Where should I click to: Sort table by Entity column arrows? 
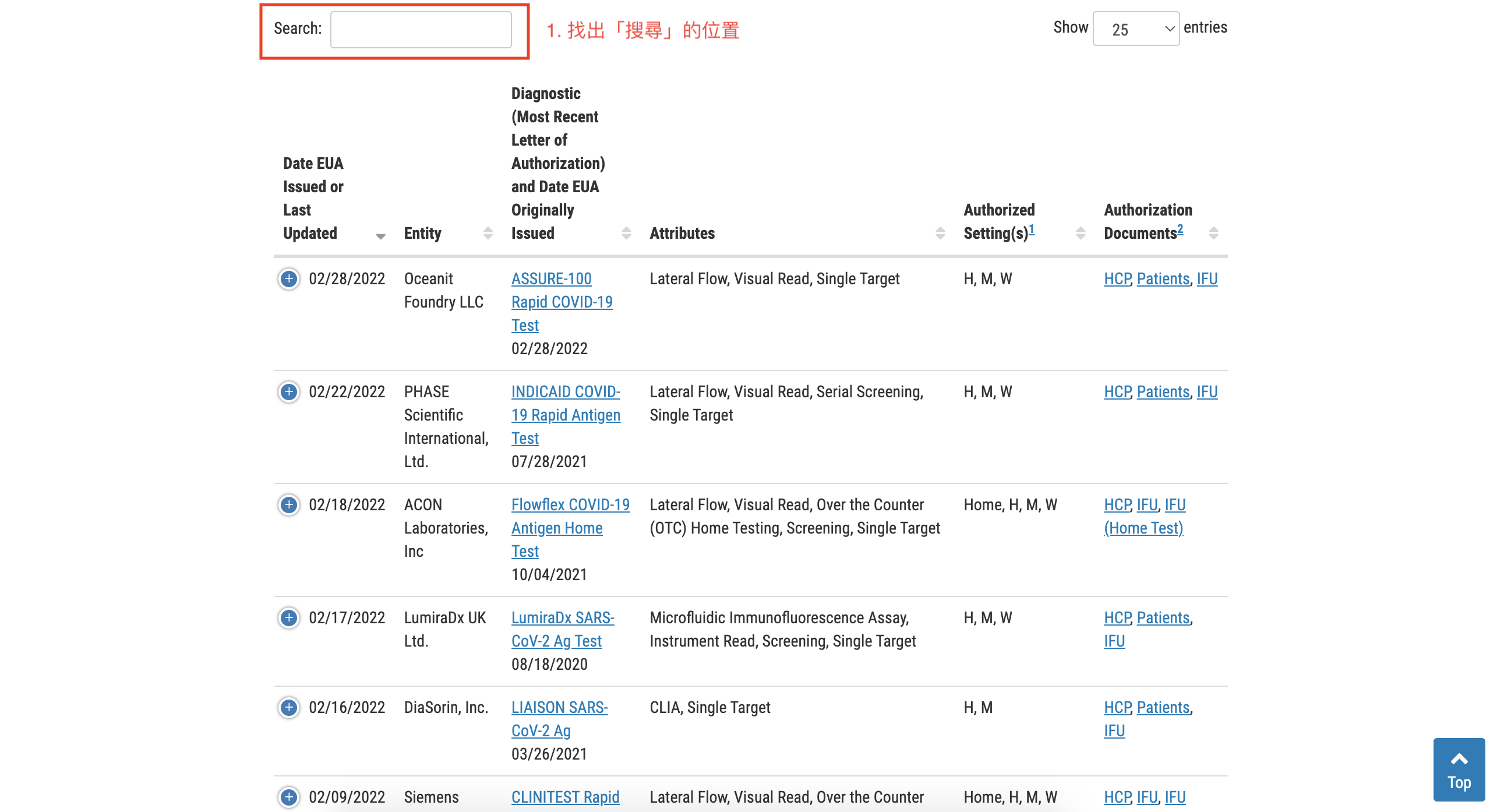[488, 234]
